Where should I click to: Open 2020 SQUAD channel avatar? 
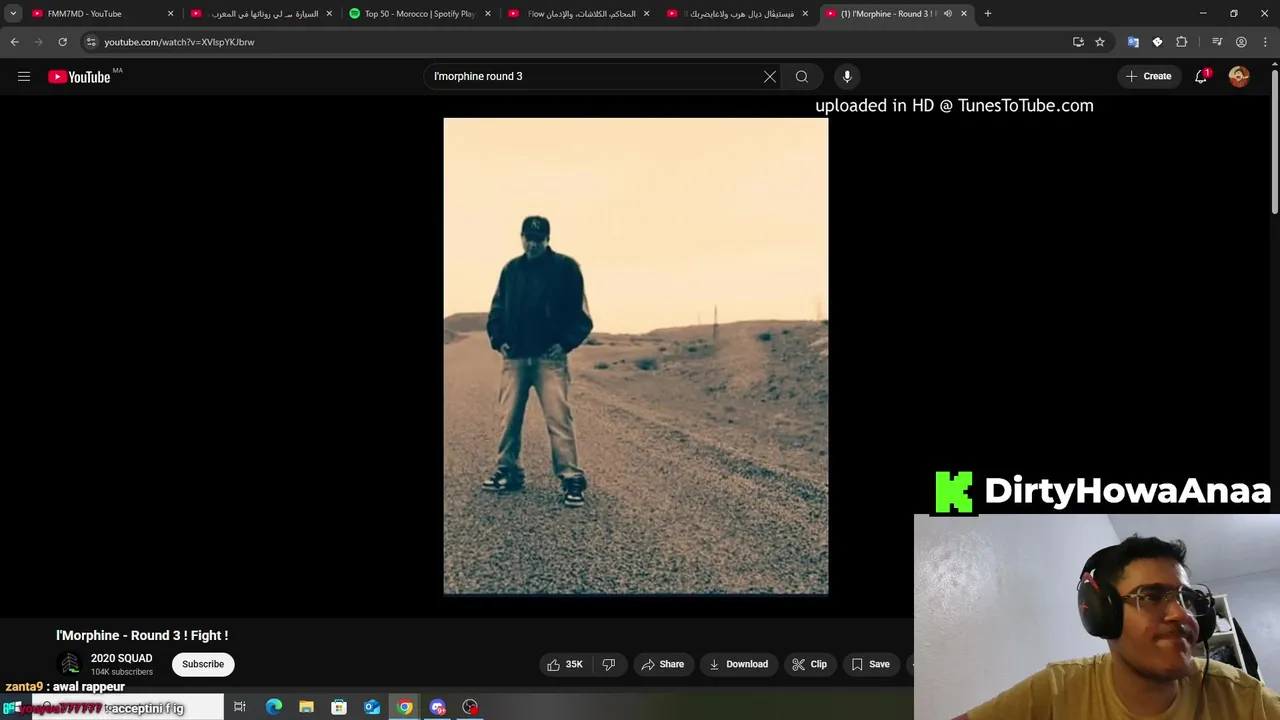pos(69,664)
